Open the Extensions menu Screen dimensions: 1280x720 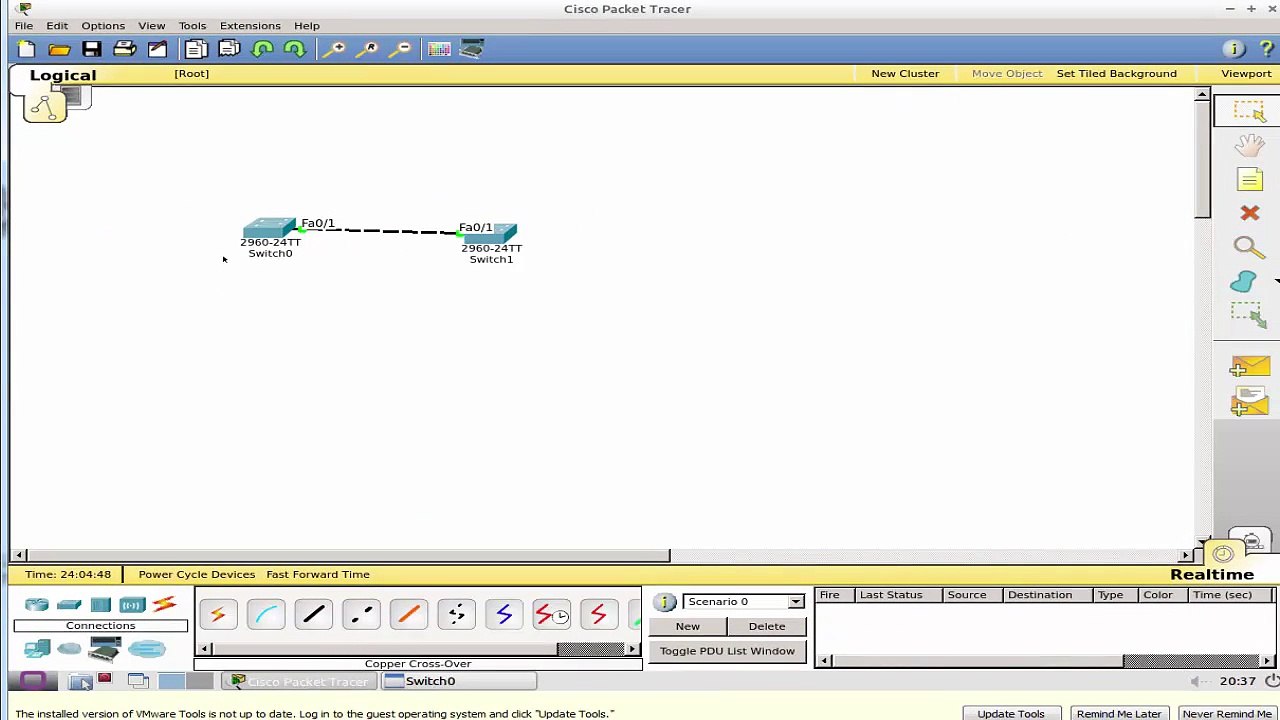pyautogui.click(x=250, y=26)
